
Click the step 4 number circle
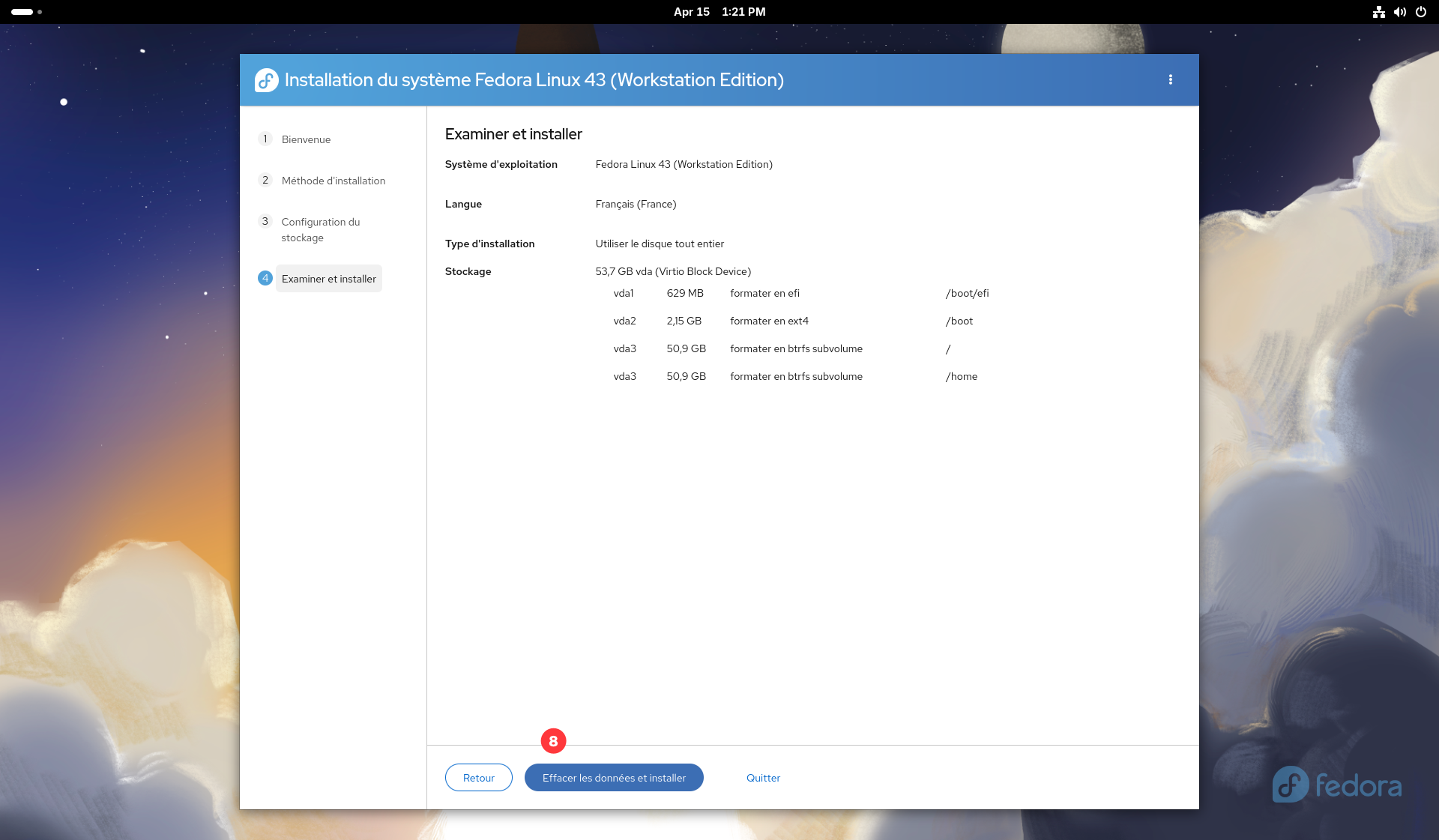coord(265,278)
